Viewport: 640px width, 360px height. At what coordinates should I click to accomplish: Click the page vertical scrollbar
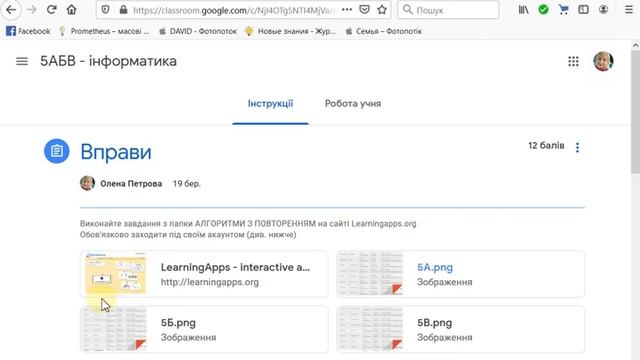(635, 113)
